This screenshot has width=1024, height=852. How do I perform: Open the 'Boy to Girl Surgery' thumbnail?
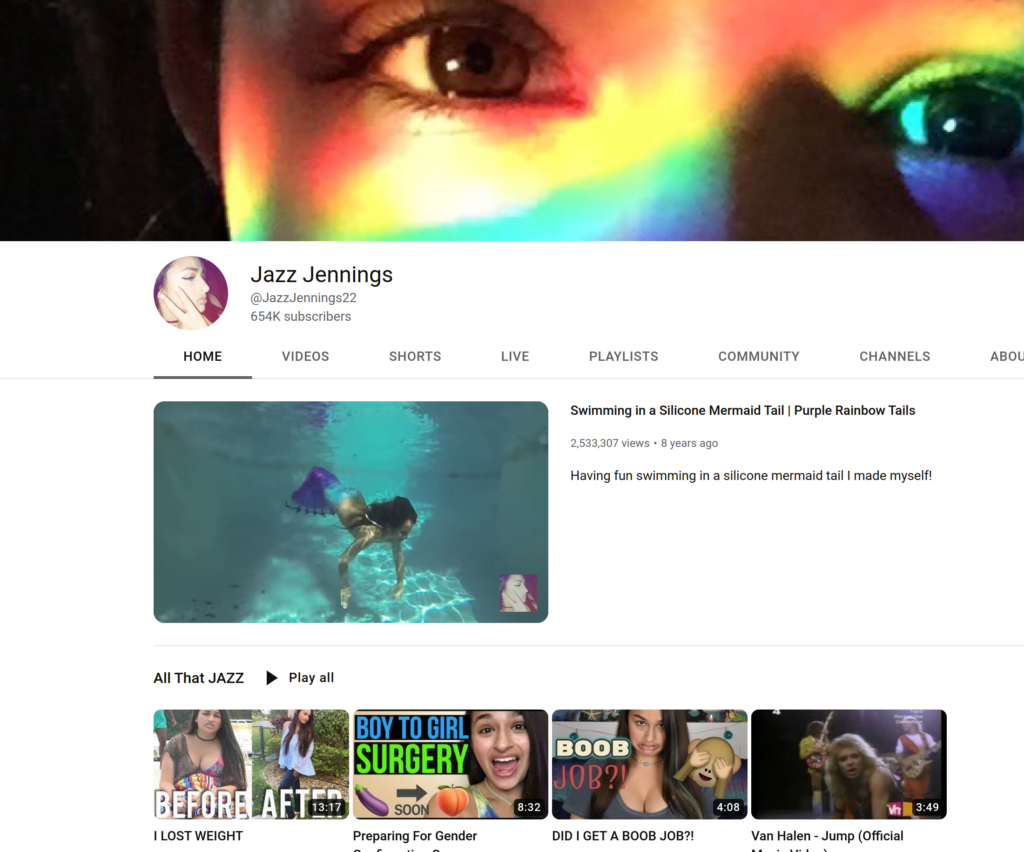[x=450, y=764]
